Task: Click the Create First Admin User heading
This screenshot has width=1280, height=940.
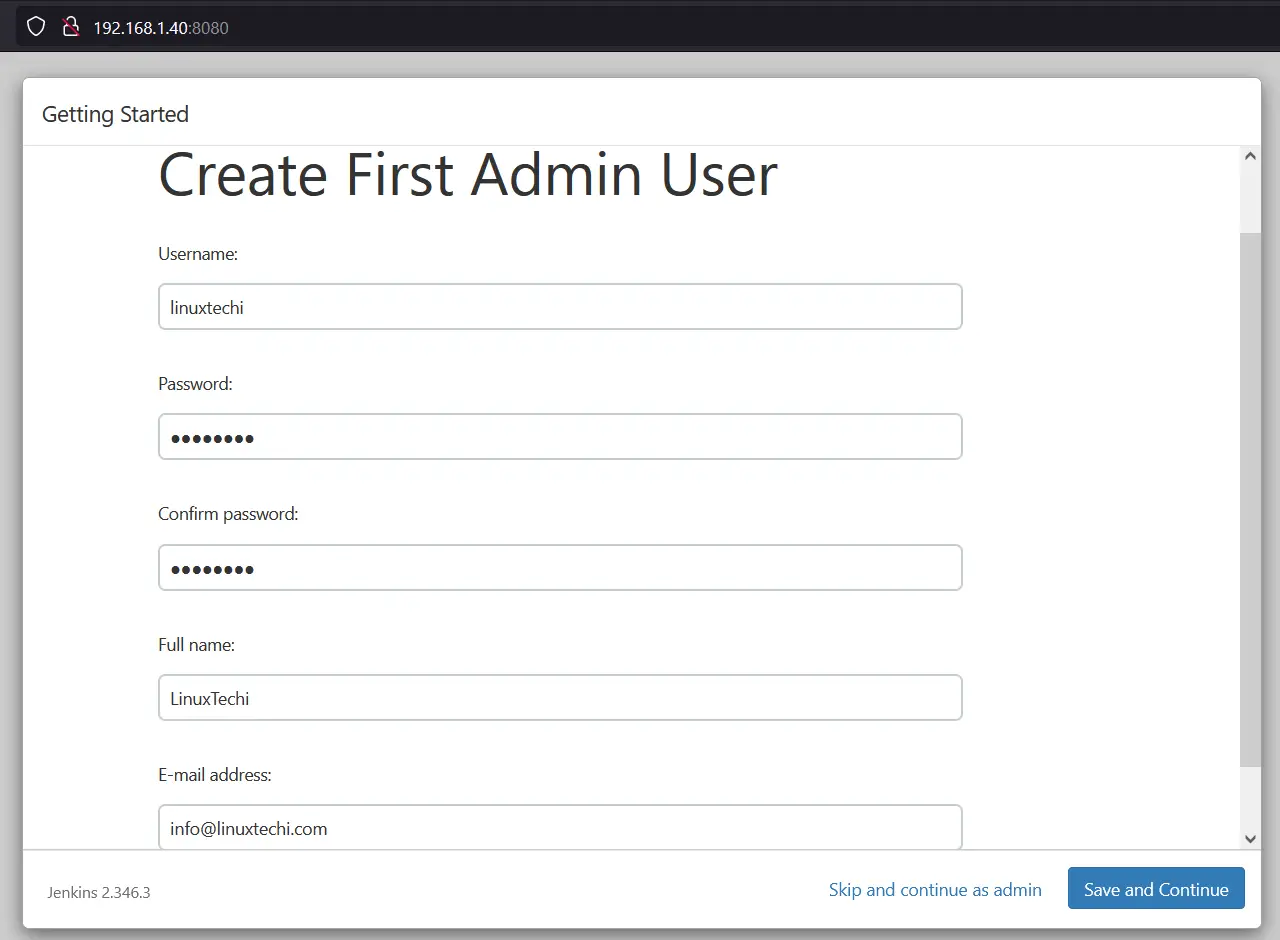Action: (x=467, y=175)
